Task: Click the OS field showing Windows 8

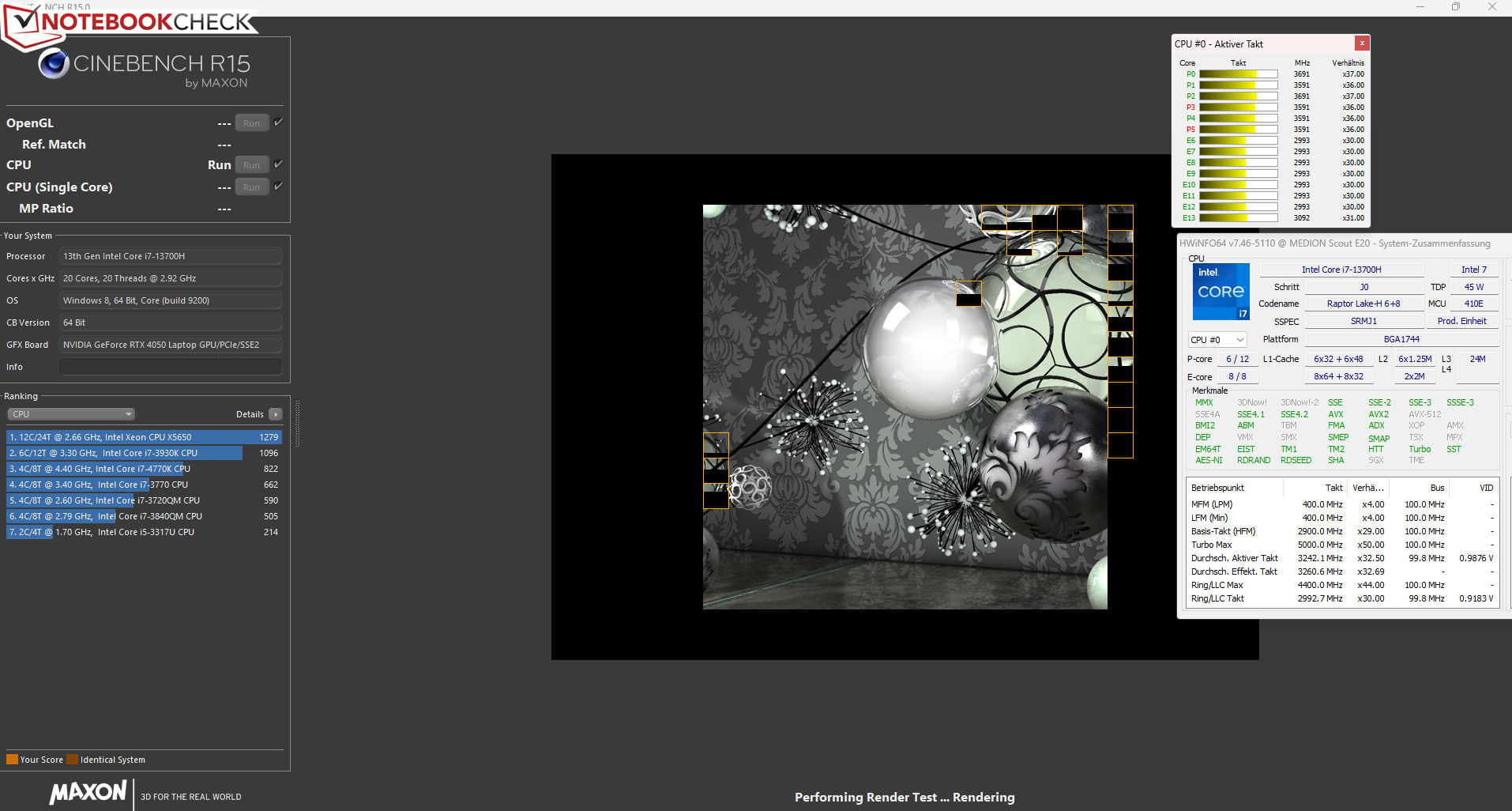Action: tap(171, 300)
